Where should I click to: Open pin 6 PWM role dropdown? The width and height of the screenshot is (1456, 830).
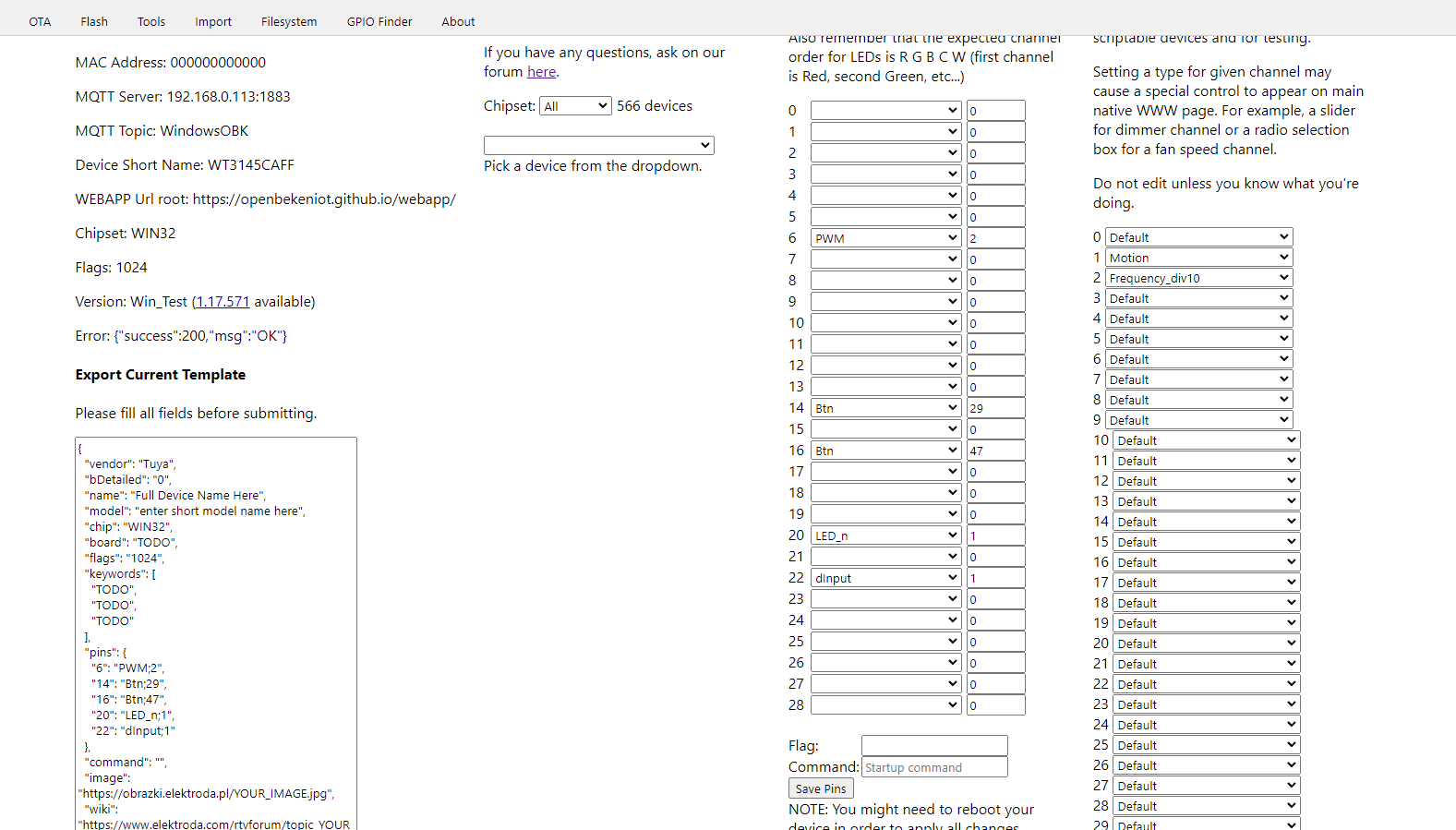tap(886, 238)
